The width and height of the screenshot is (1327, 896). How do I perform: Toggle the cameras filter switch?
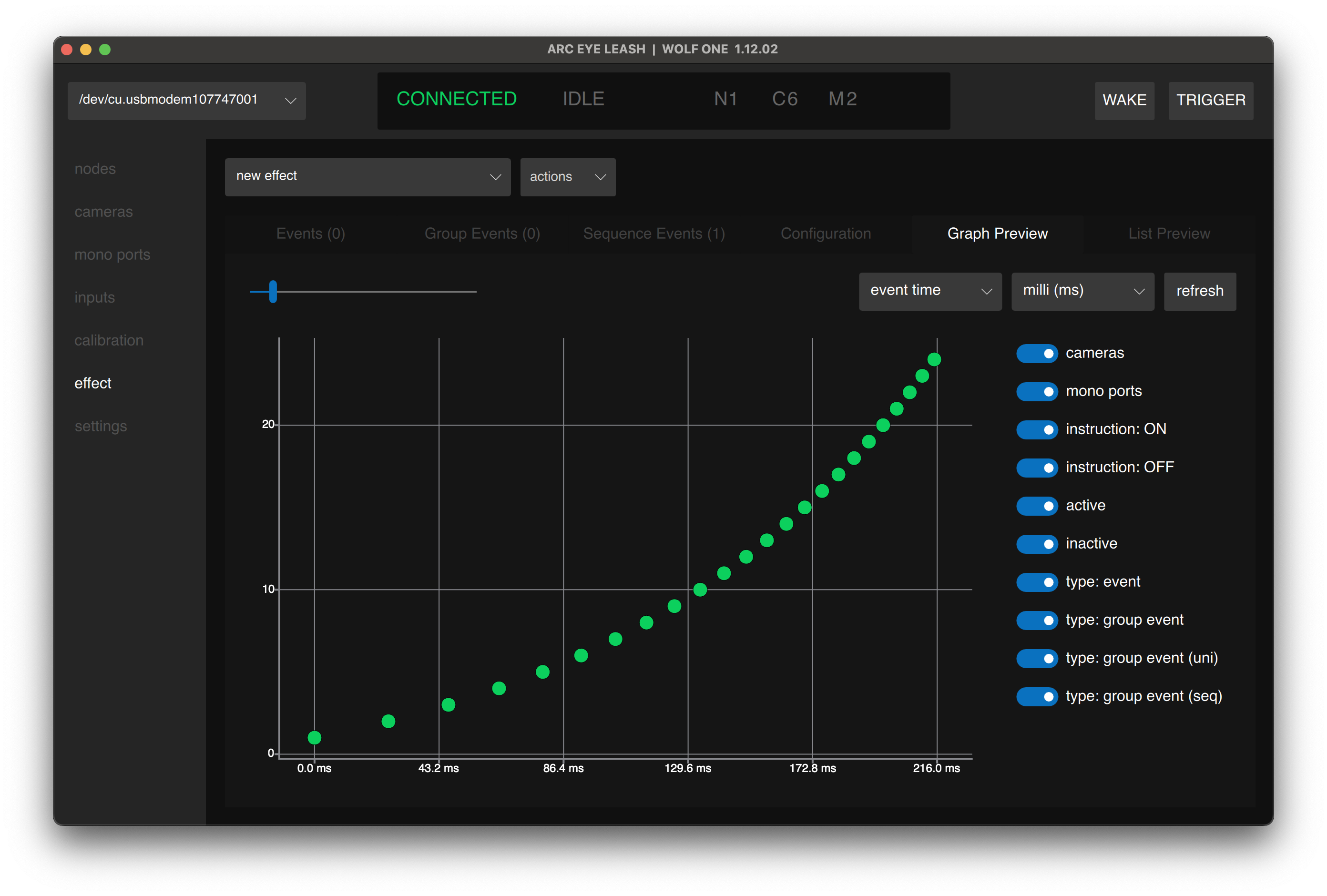[x=1037, y=354]
